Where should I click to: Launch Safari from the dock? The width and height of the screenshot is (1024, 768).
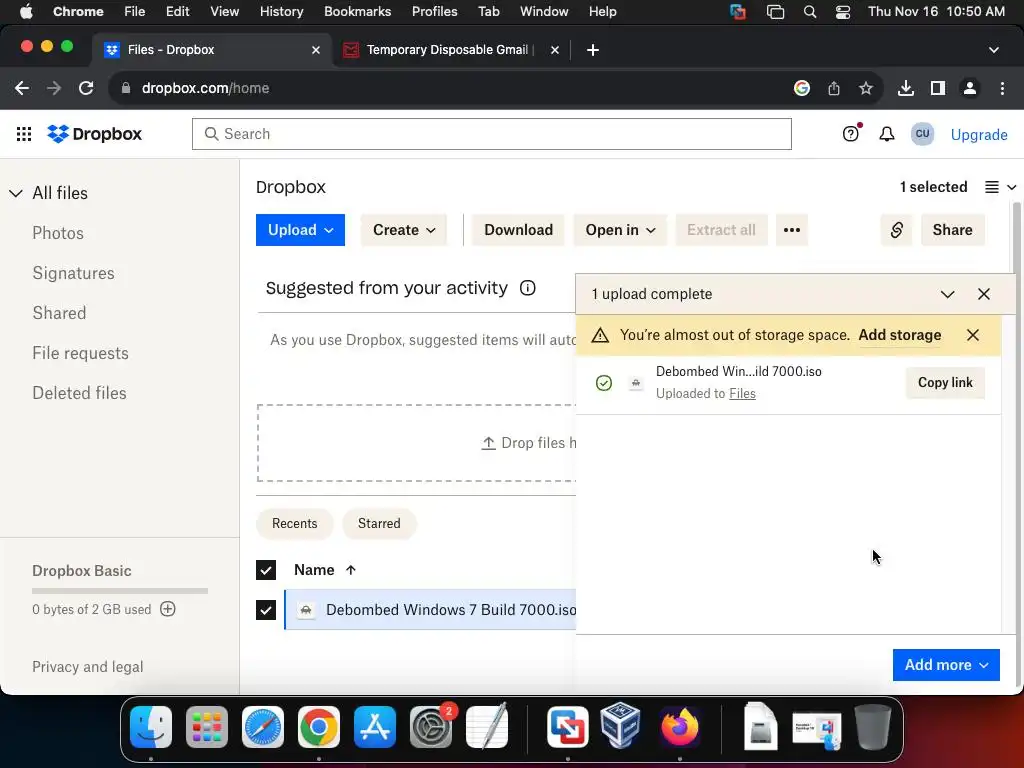coord(263,727)
